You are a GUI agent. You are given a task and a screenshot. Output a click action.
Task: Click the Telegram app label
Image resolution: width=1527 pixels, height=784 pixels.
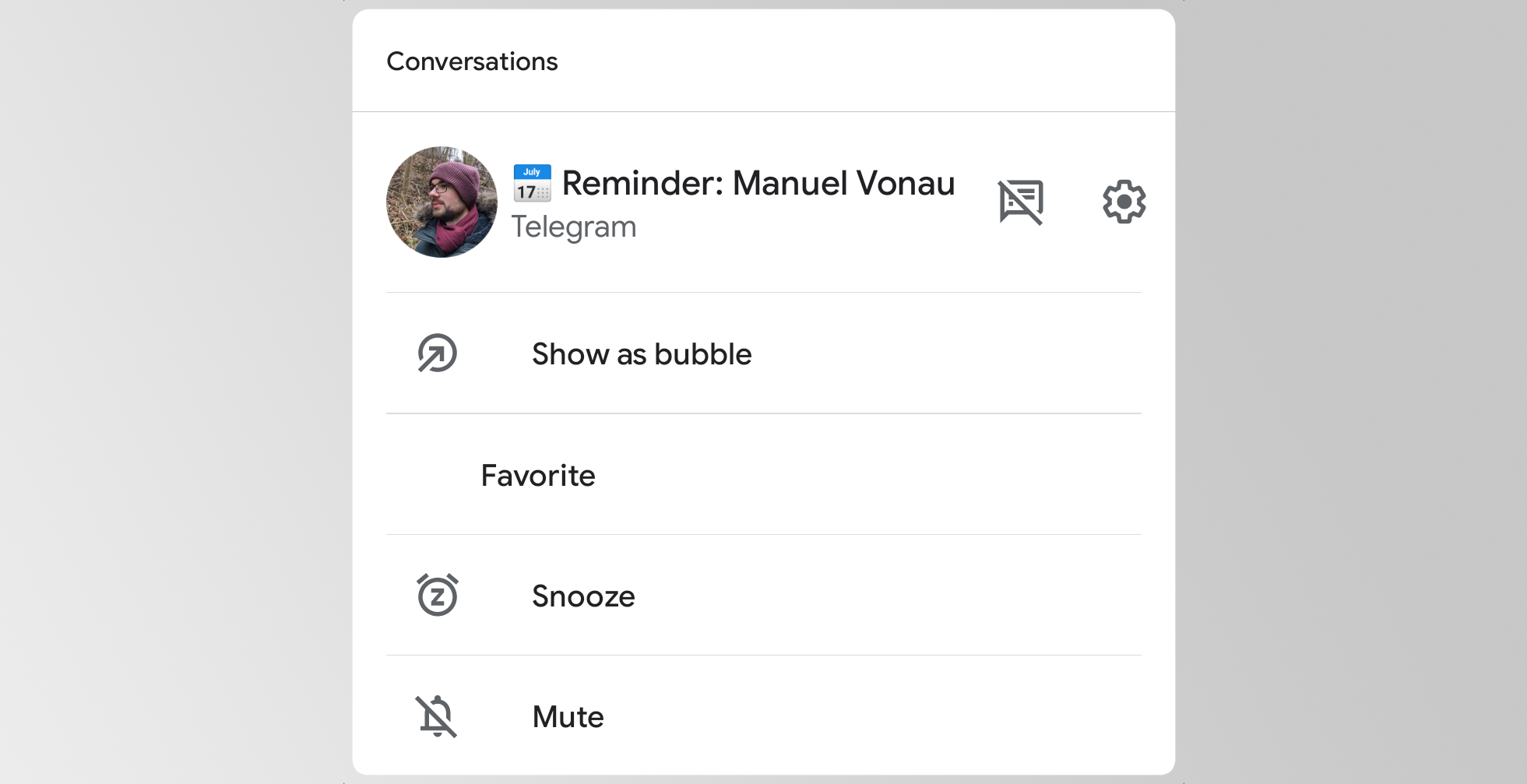(574, 227)
